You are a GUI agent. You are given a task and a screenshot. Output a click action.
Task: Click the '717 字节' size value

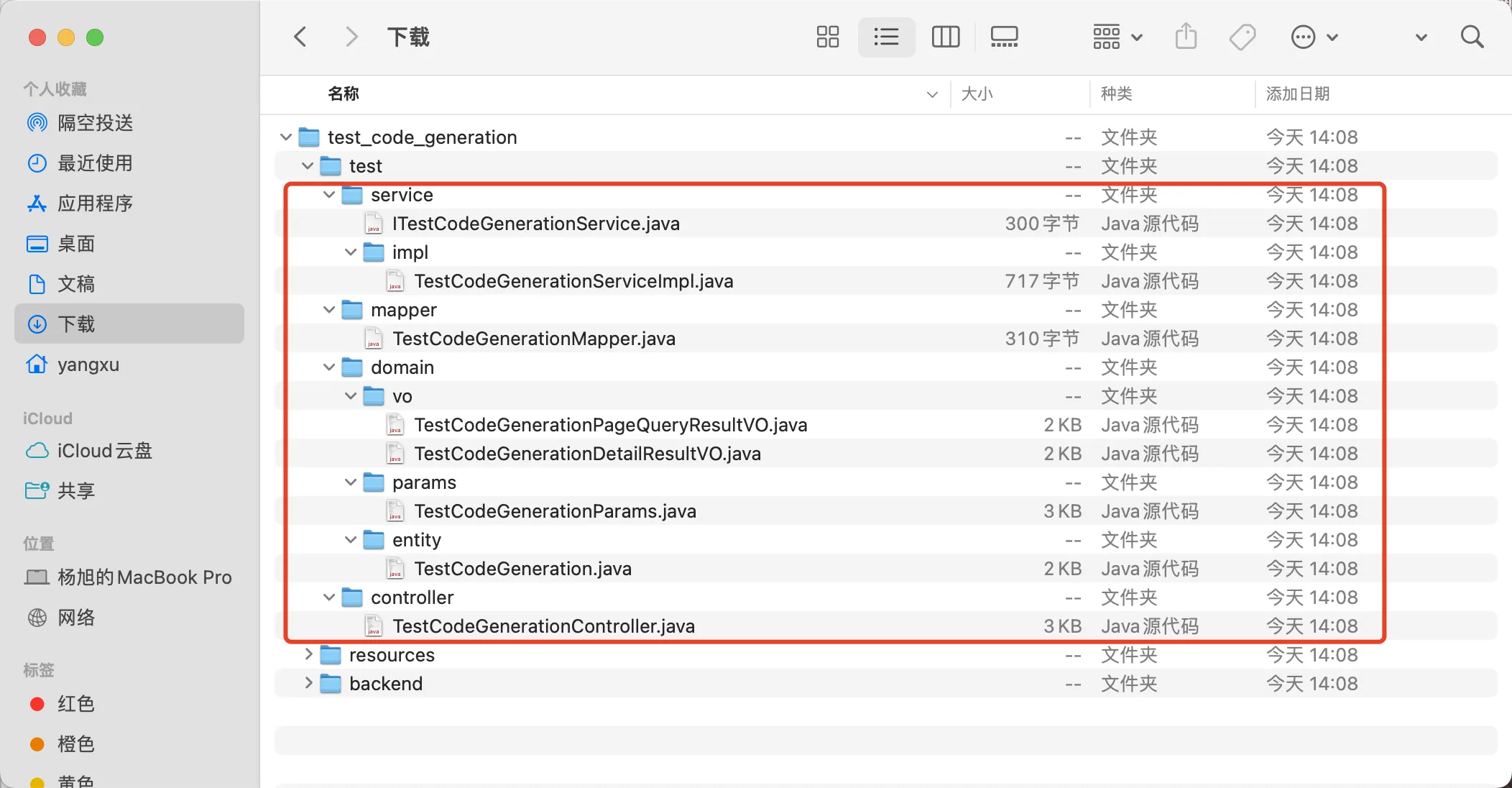click(x=1042, y=280)
